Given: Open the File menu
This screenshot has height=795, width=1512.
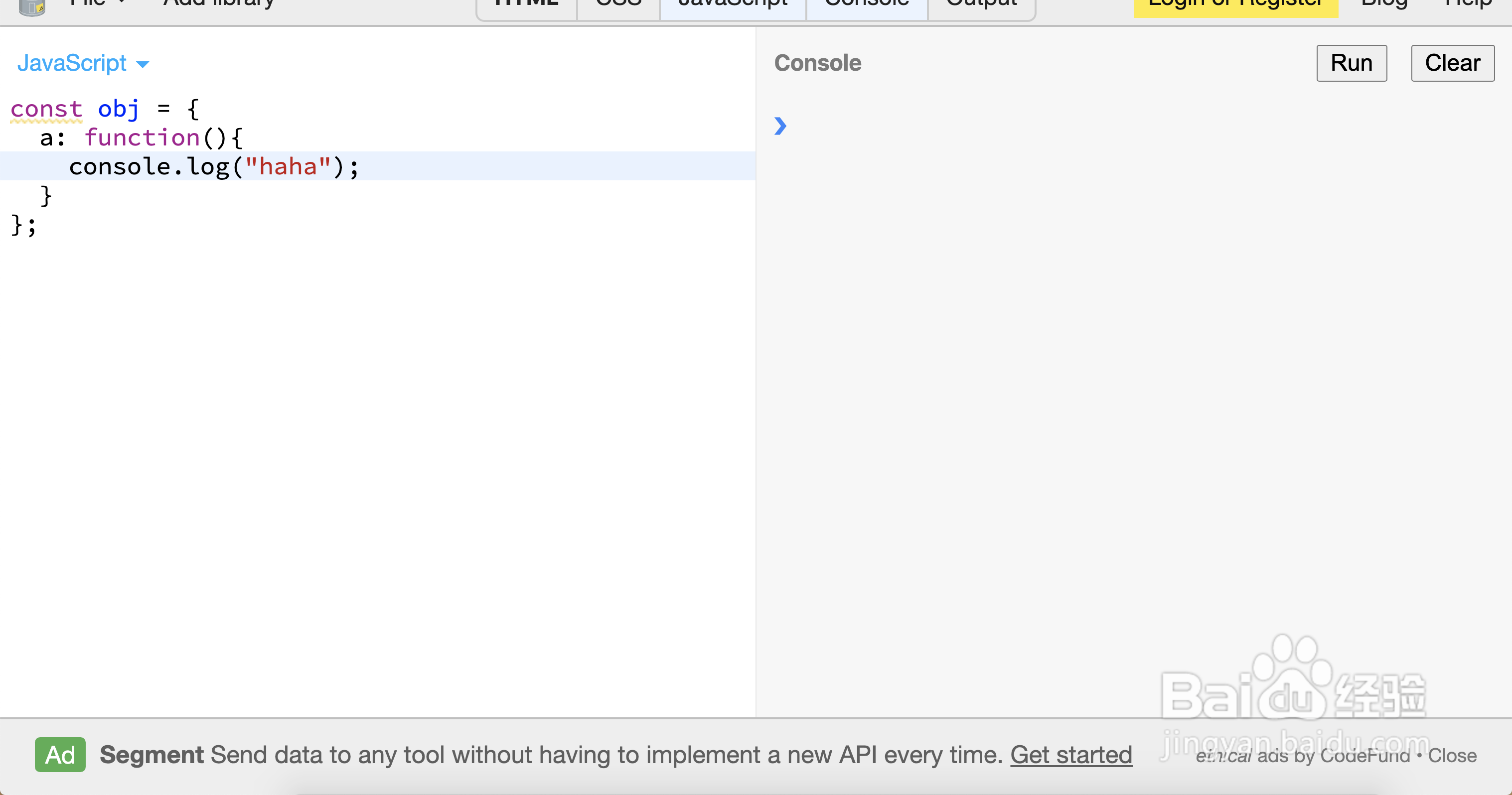Looking at the screenshot, I should pos(97,3).
